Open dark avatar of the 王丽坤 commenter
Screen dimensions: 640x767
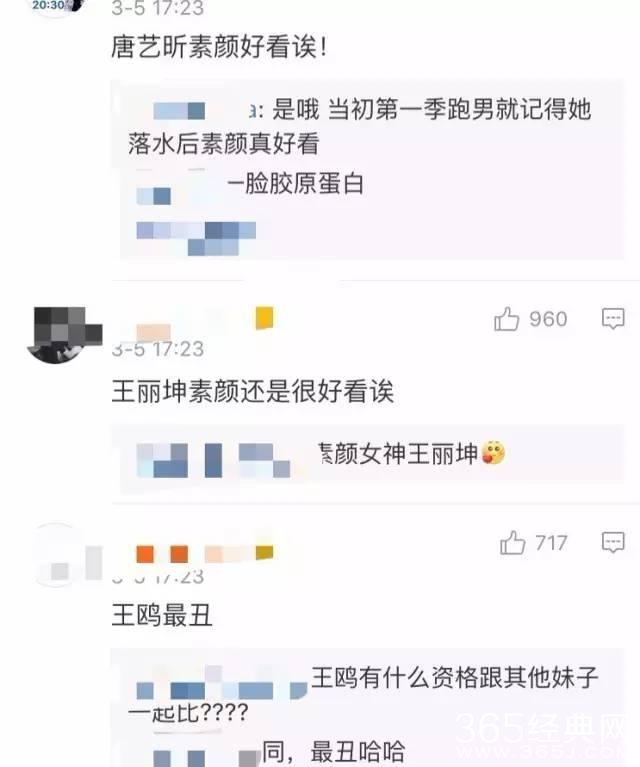pyautogui.click(x=64, y=335)
